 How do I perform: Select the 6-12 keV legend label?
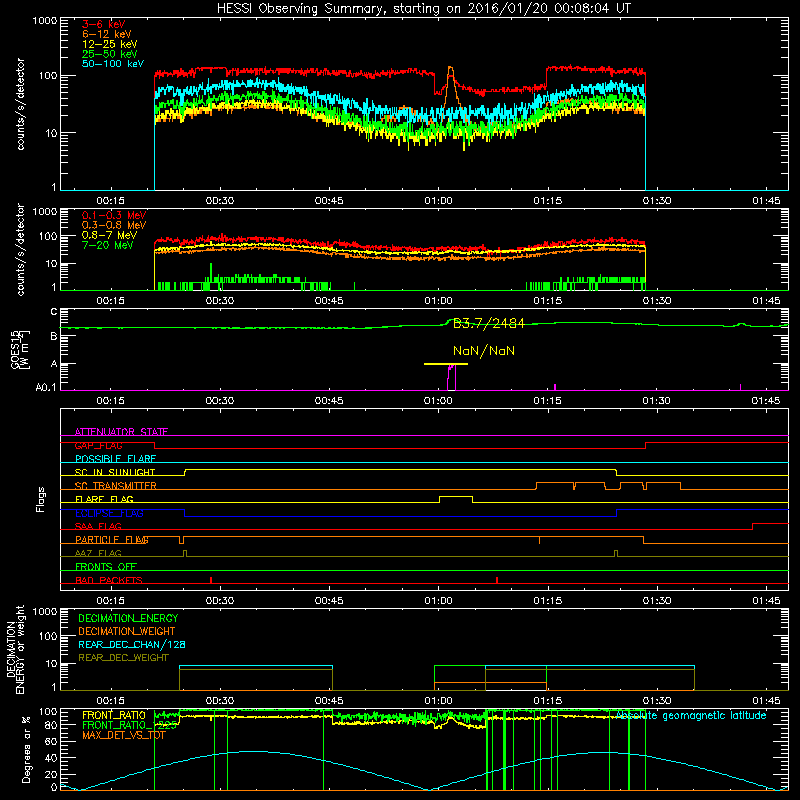pos(107,34)
